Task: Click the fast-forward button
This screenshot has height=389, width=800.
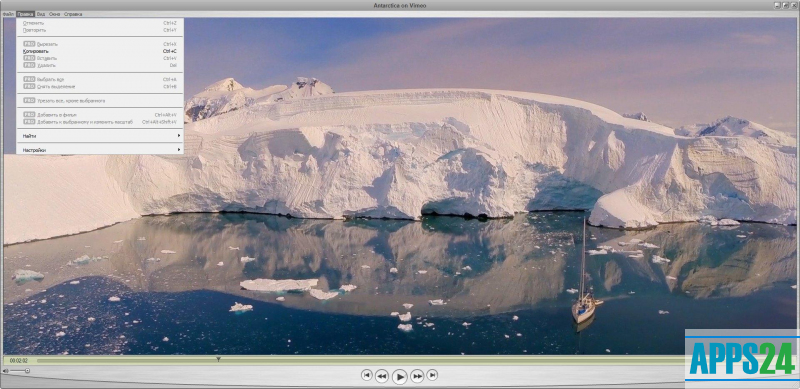Action: (x=417, y=376)
